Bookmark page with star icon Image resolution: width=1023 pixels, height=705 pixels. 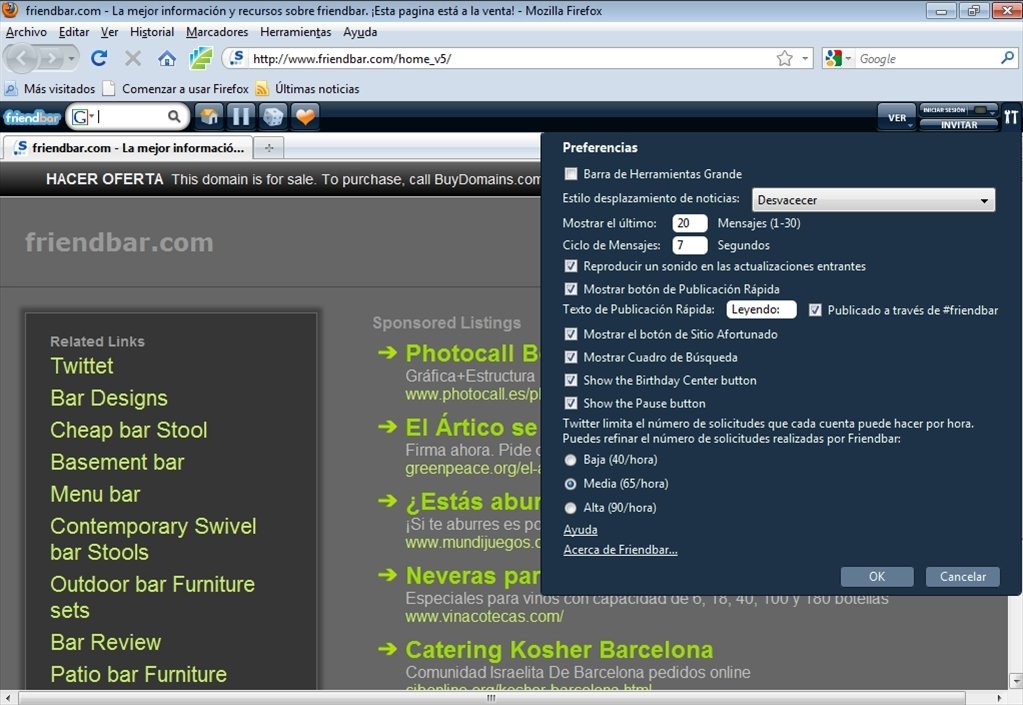pos(784,59)
